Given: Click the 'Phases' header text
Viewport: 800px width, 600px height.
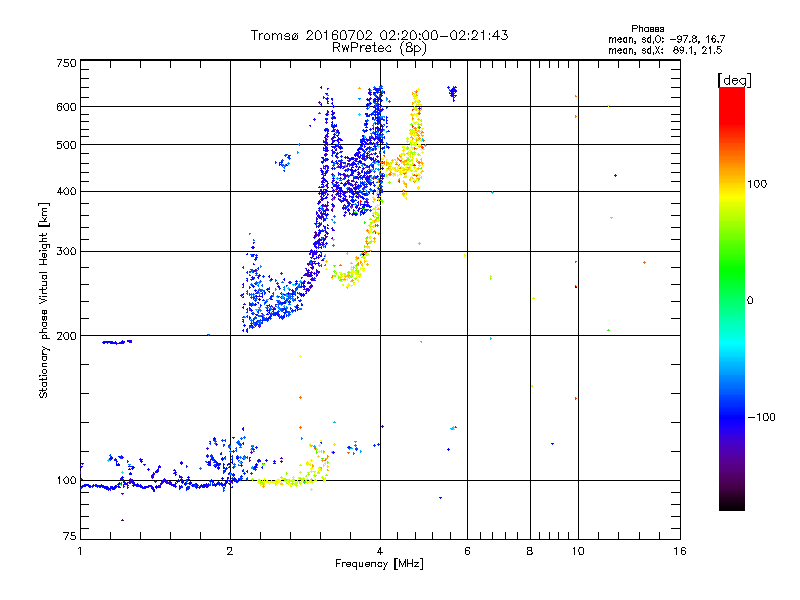Looking at the screenshot, I should click(x=647, y=29).
